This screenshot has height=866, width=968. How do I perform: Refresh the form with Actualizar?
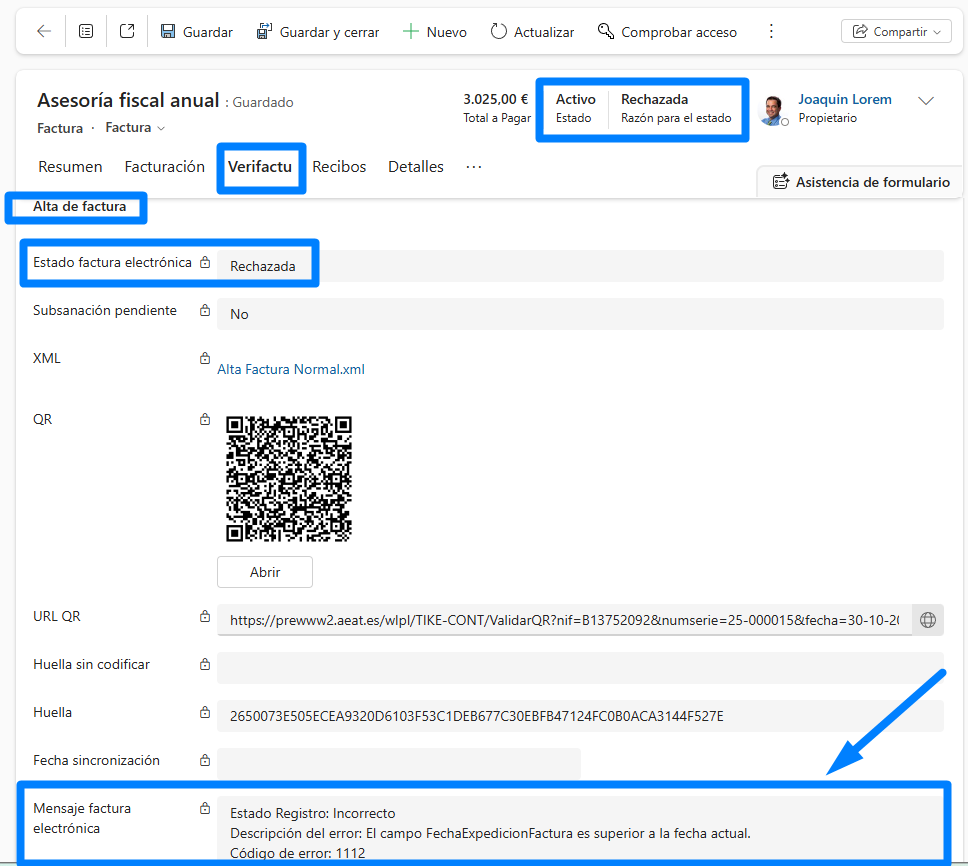click(x=532, y=32)
